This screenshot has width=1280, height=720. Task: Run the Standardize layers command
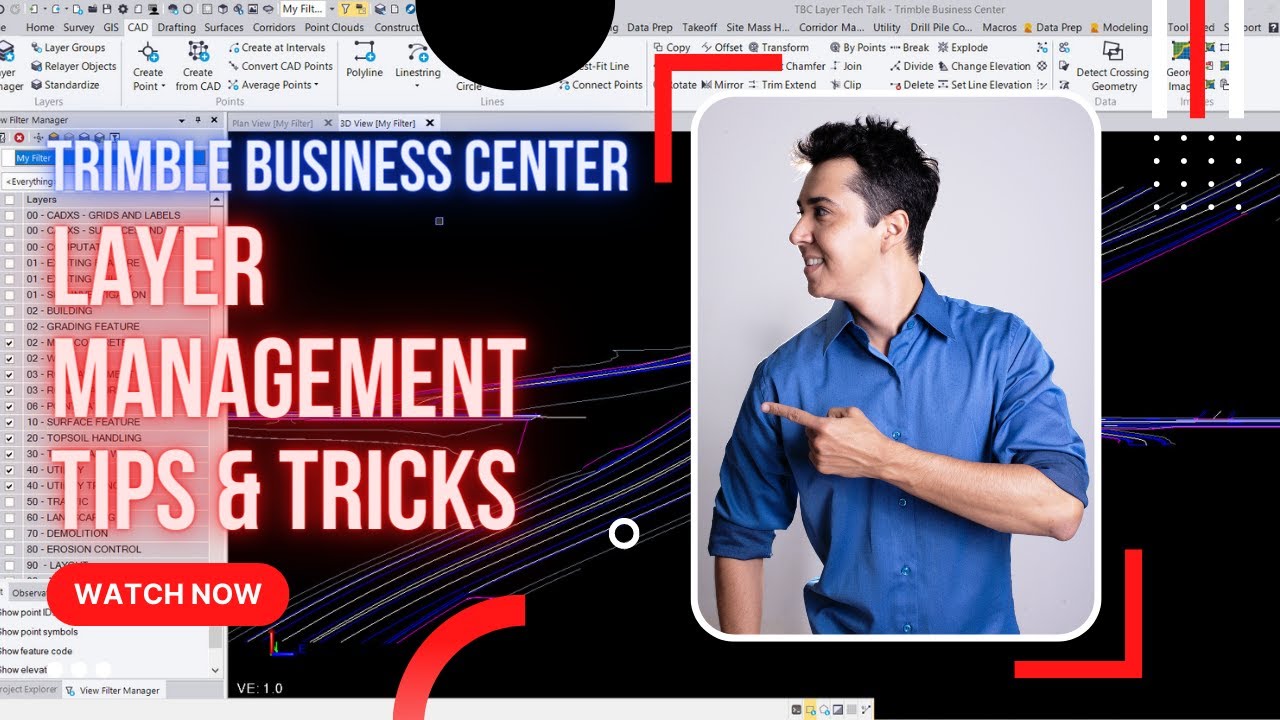tap(64, 85)
